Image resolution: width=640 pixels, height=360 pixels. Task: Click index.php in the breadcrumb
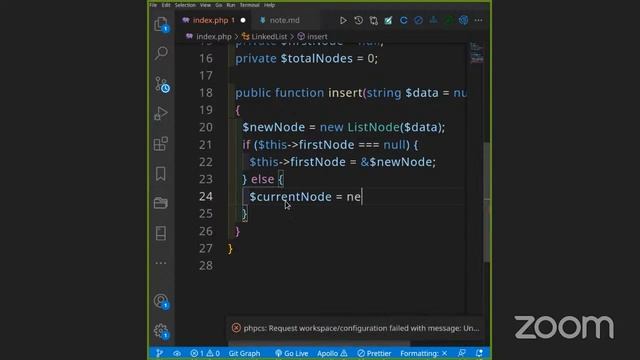(213, 36)
